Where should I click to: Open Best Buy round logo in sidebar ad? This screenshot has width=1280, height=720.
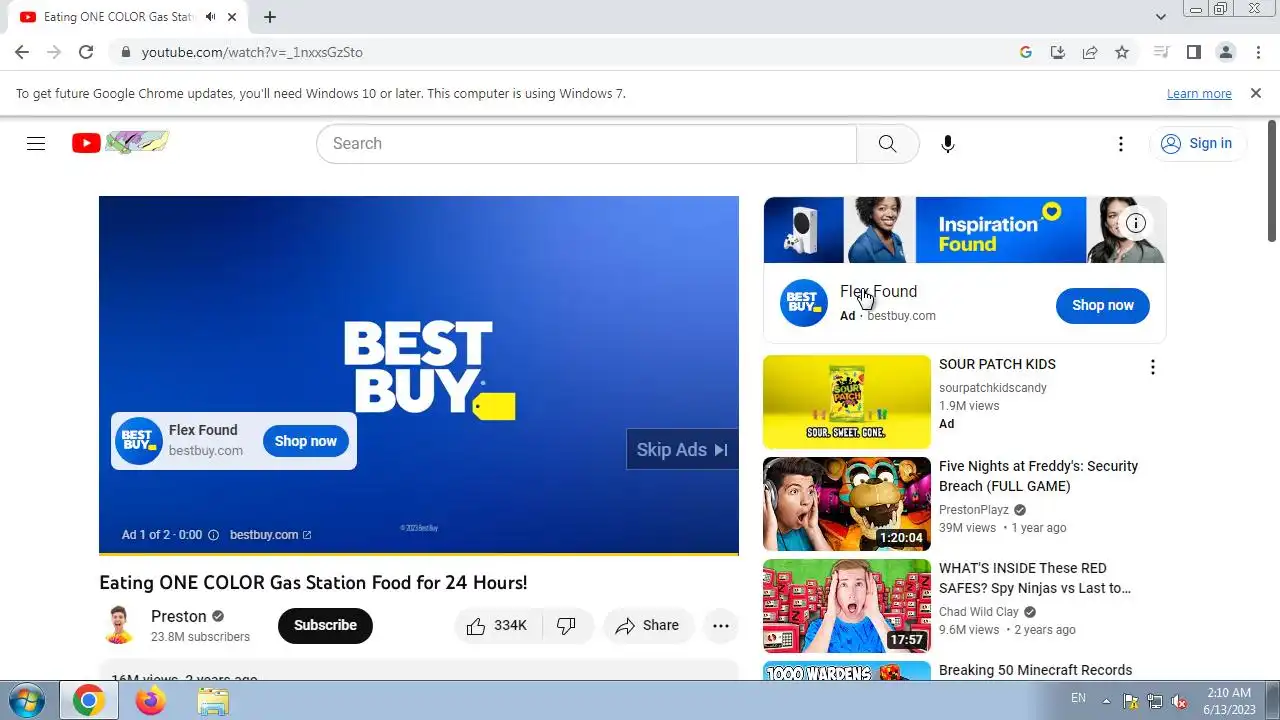pyautogui.click(x=804, y=303)
